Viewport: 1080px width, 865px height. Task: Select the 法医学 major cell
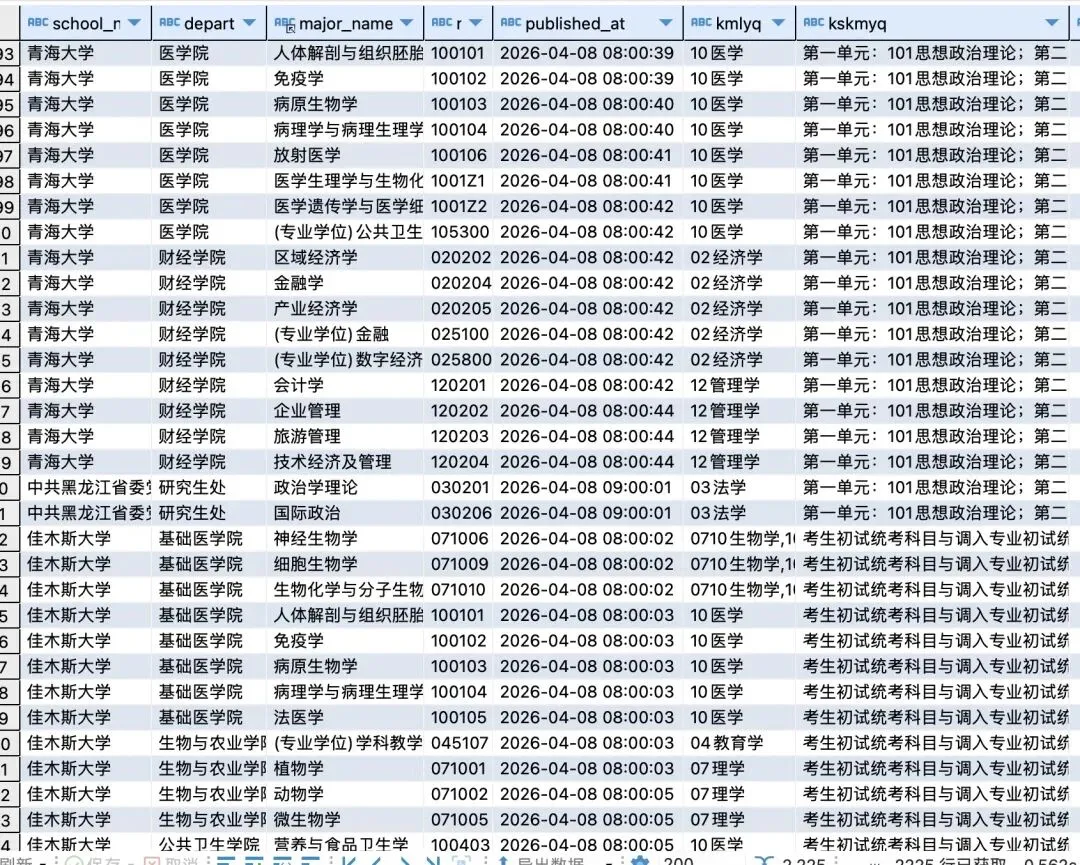345,717
